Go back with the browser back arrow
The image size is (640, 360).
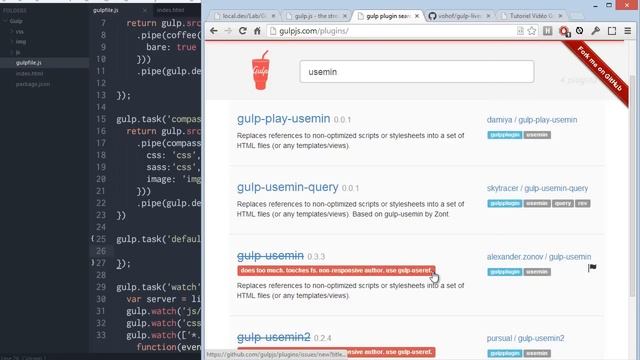(213, 31)
